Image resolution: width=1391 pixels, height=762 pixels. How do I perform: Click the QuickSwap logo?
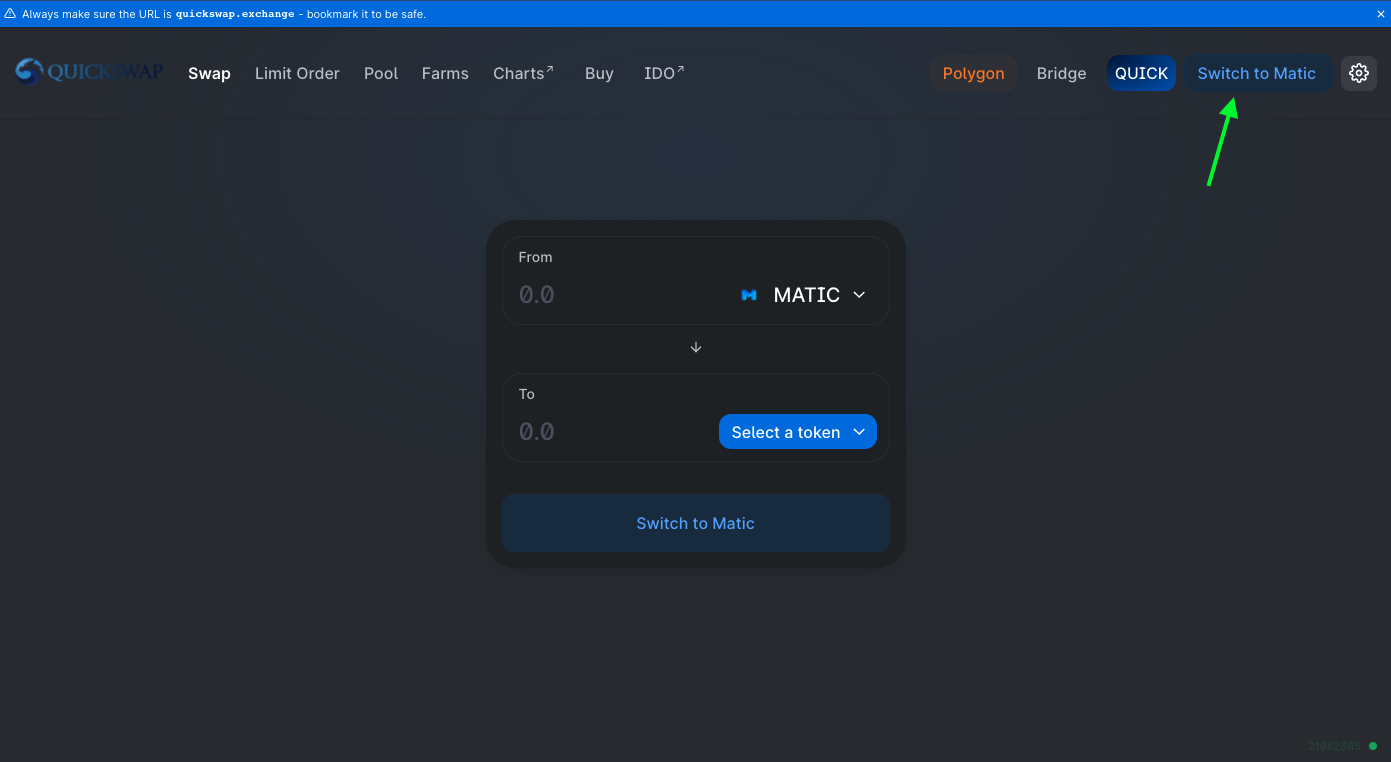pos(89,72)
